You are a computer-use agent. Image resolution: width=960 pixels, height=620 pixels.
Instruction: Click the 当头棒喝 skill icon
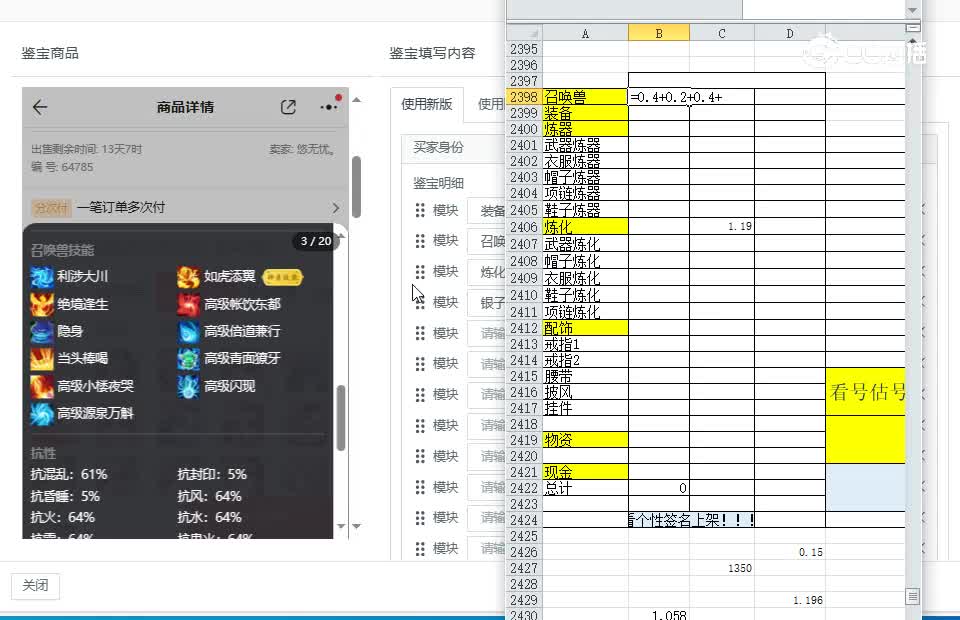(x=42, y=359)
